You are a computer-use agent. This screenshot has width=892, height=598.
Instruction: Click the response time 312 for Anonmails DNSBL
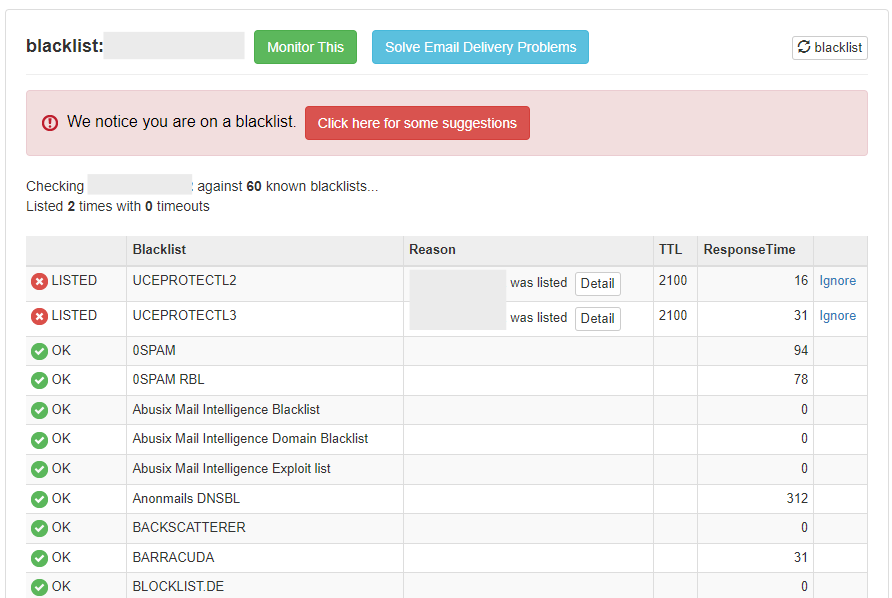[x=797, y=498]
